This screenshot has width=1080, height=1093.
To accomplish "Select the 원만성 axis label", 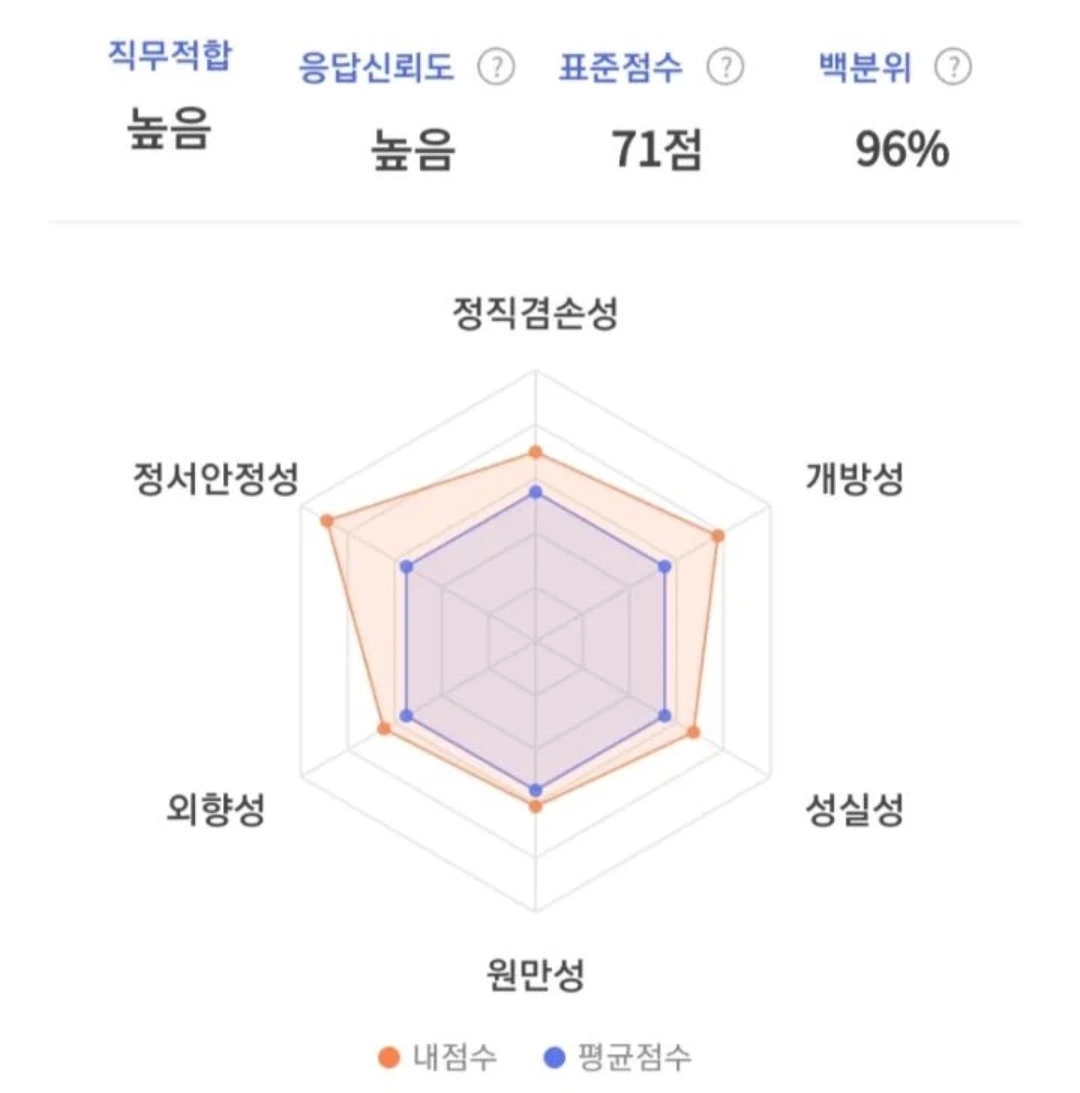I will (x=535, y=973).
